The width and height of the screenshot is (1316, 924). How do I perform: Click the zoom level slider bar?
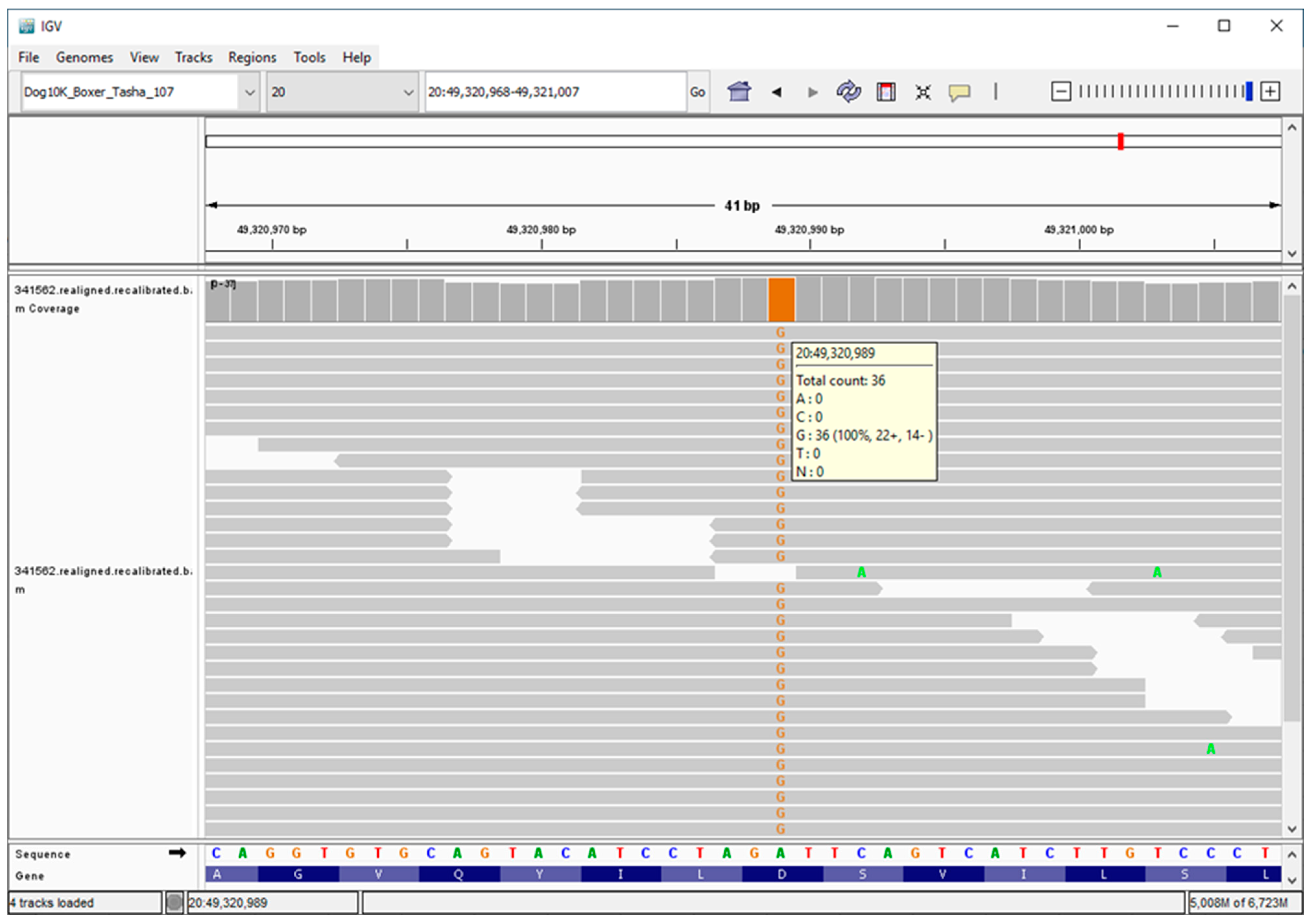1164,92
